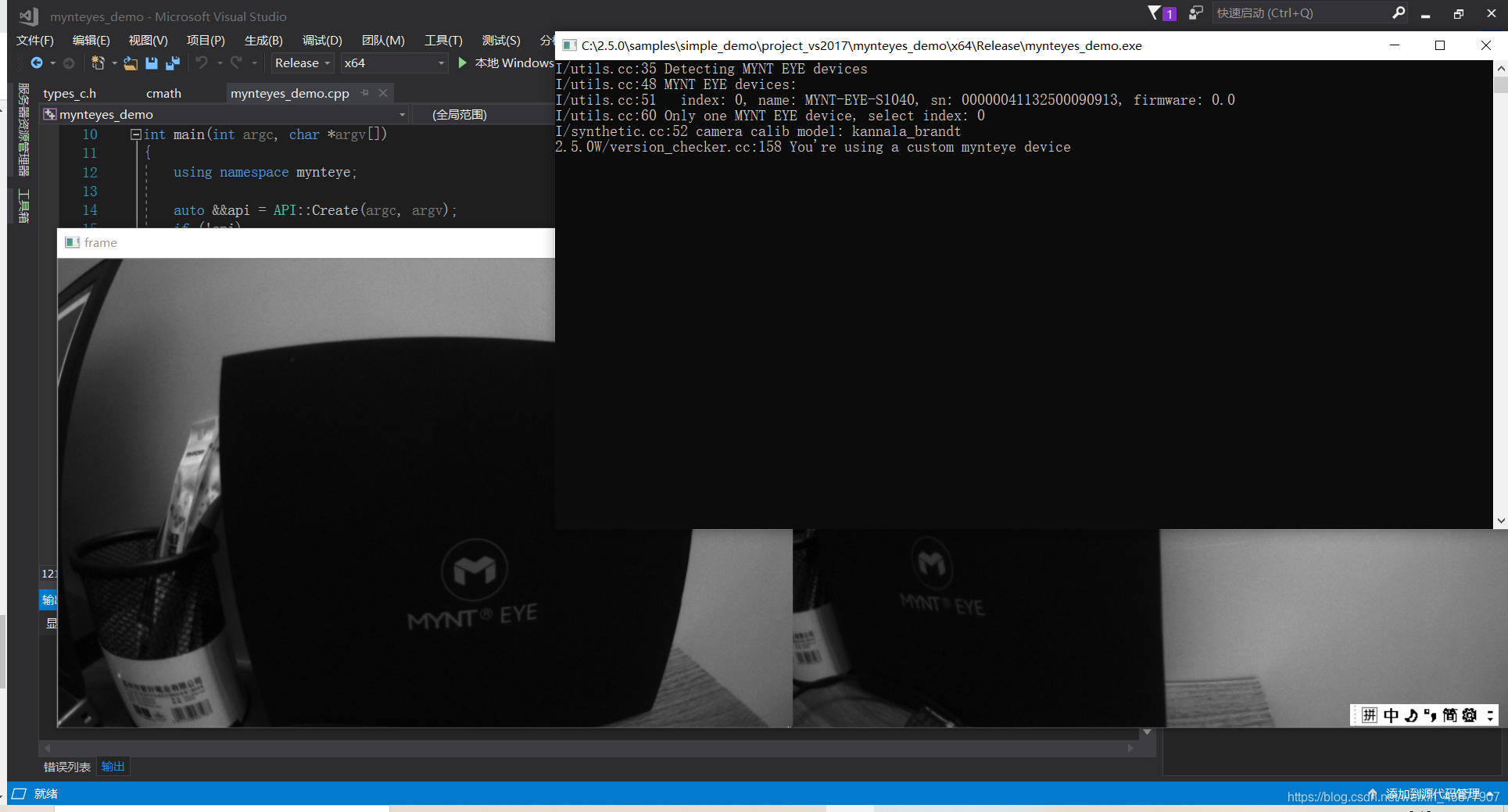The width and height of the screenshot is (1508, 812).
Task: Switch to the types_c.h tab
Action: 70,93
